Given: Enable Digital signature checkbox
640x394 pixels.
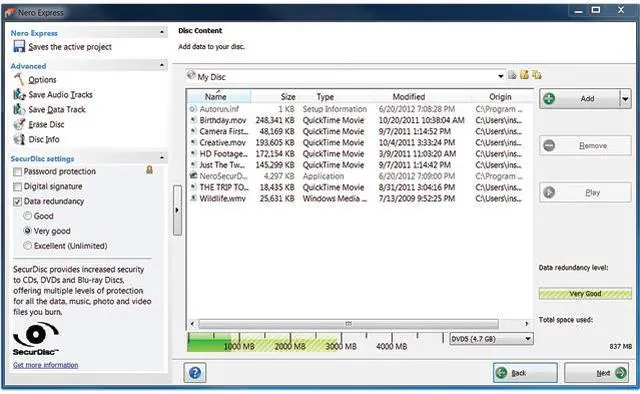Looking at the screenshot, I should [x=18, y=187].
